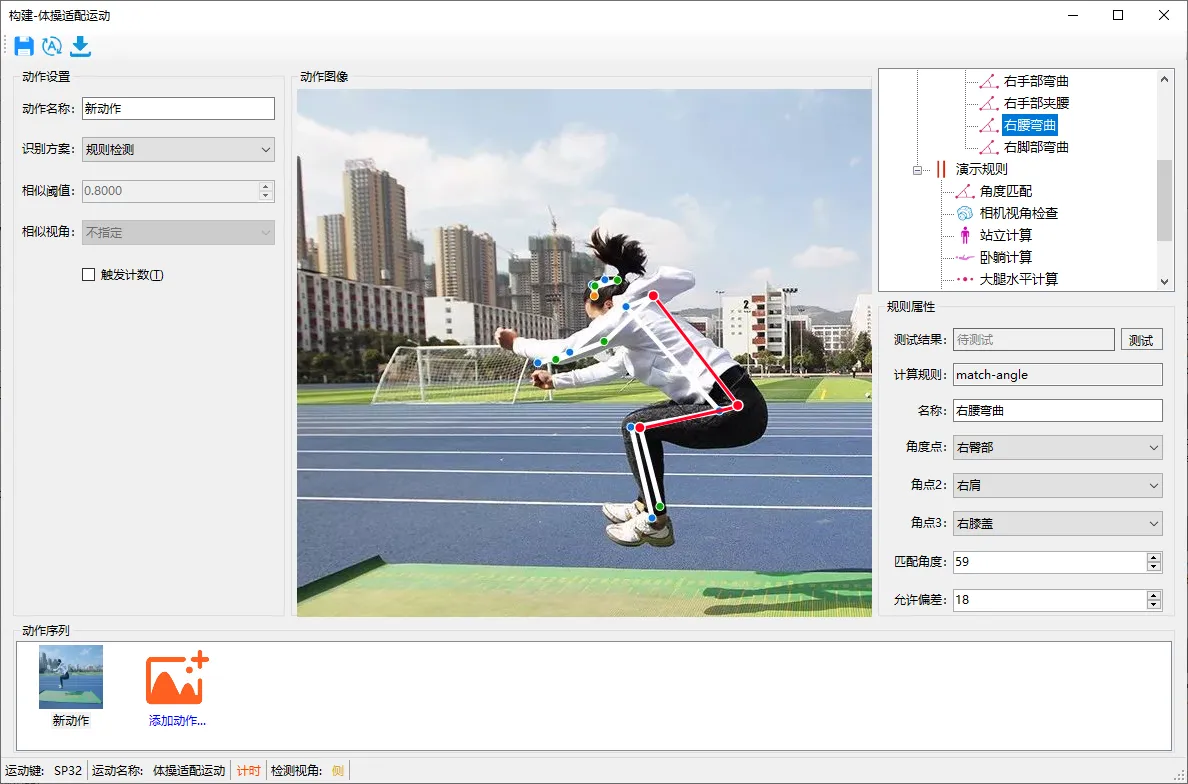Image resolution: width=1188 pixels, height=784 pixels.
Task: Click the 允许偏差 field showing 18
Action: coord(1049,600)
